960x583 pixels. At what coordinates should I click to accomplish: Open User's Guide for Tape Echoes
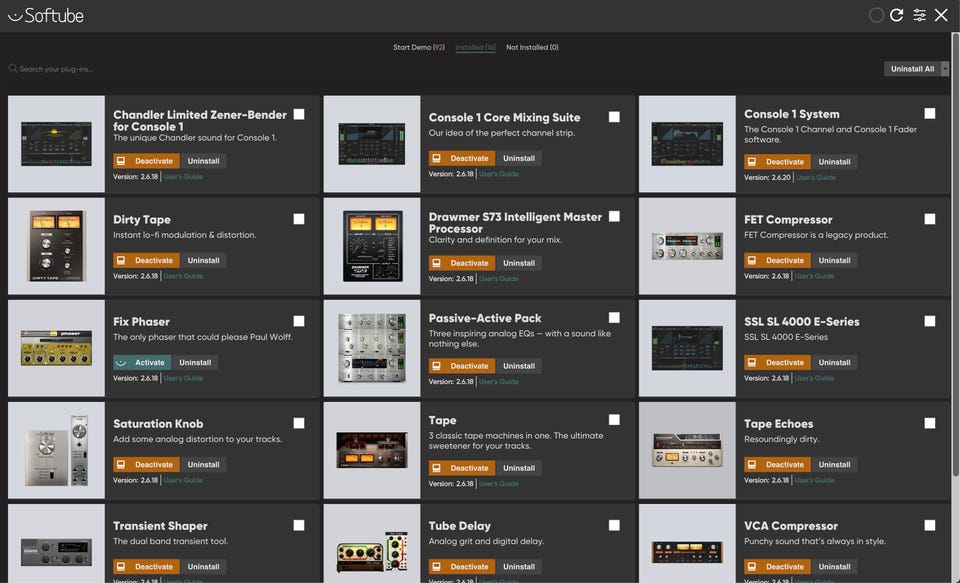pyautogui.click(x=814, y=480)
